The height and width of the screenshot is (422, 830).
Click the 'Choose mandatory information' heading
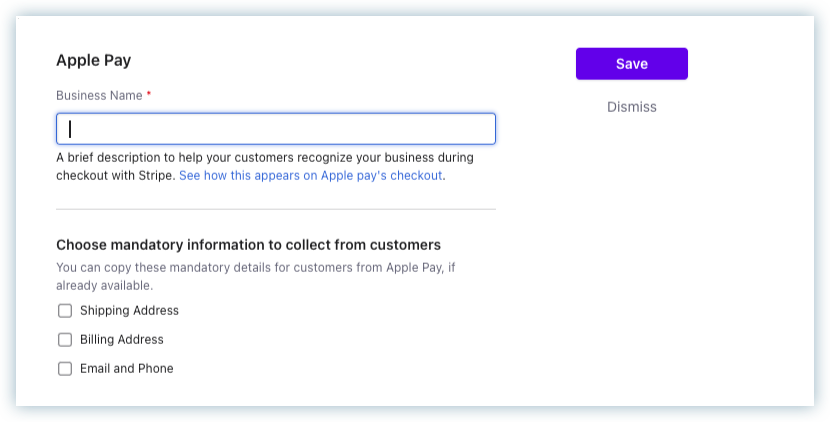pos(248,245)
